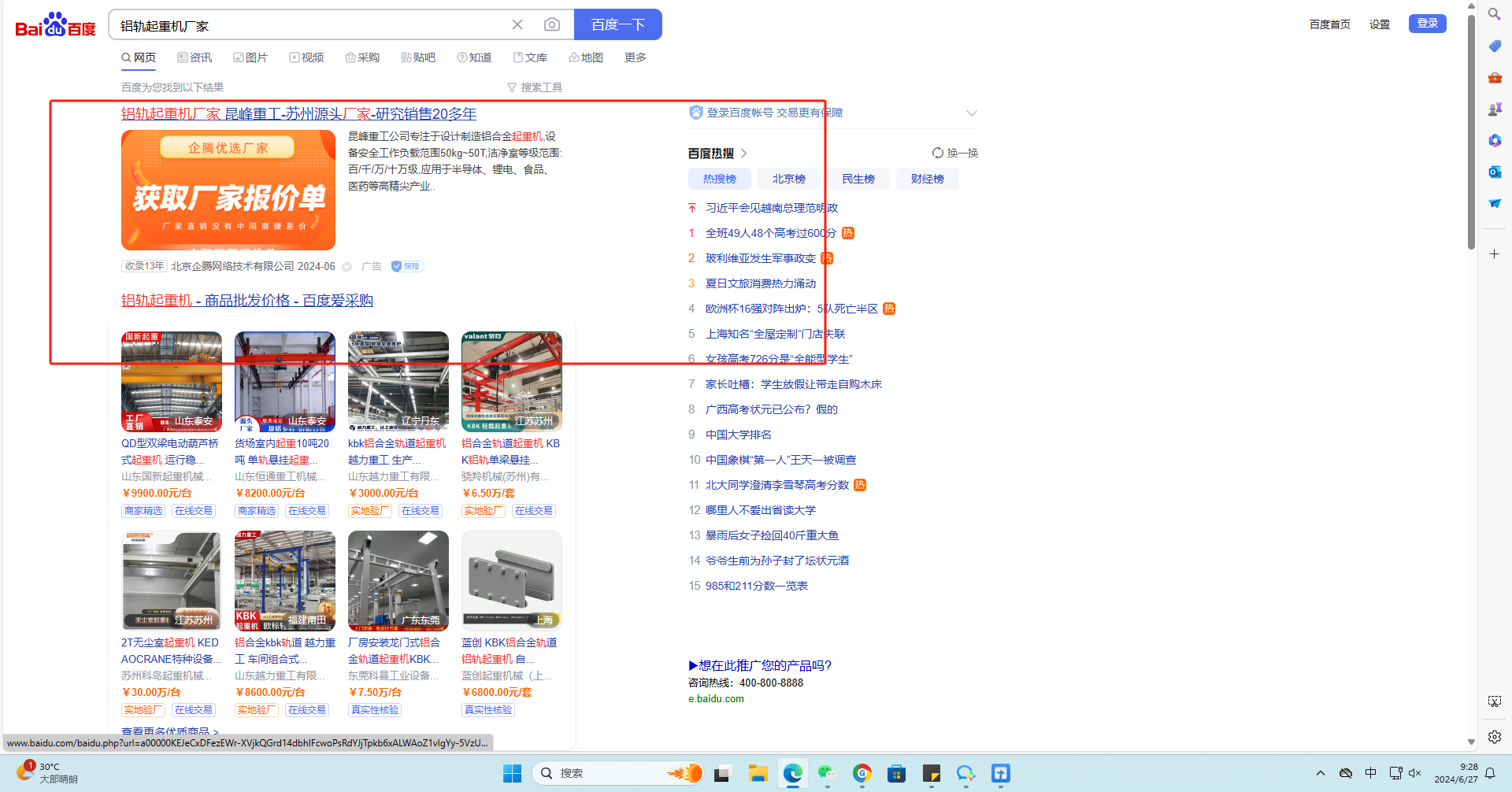Open Outlook icon in Edge sidebar
Screen dimensions: 1512x792
[x=1494, y=172]
